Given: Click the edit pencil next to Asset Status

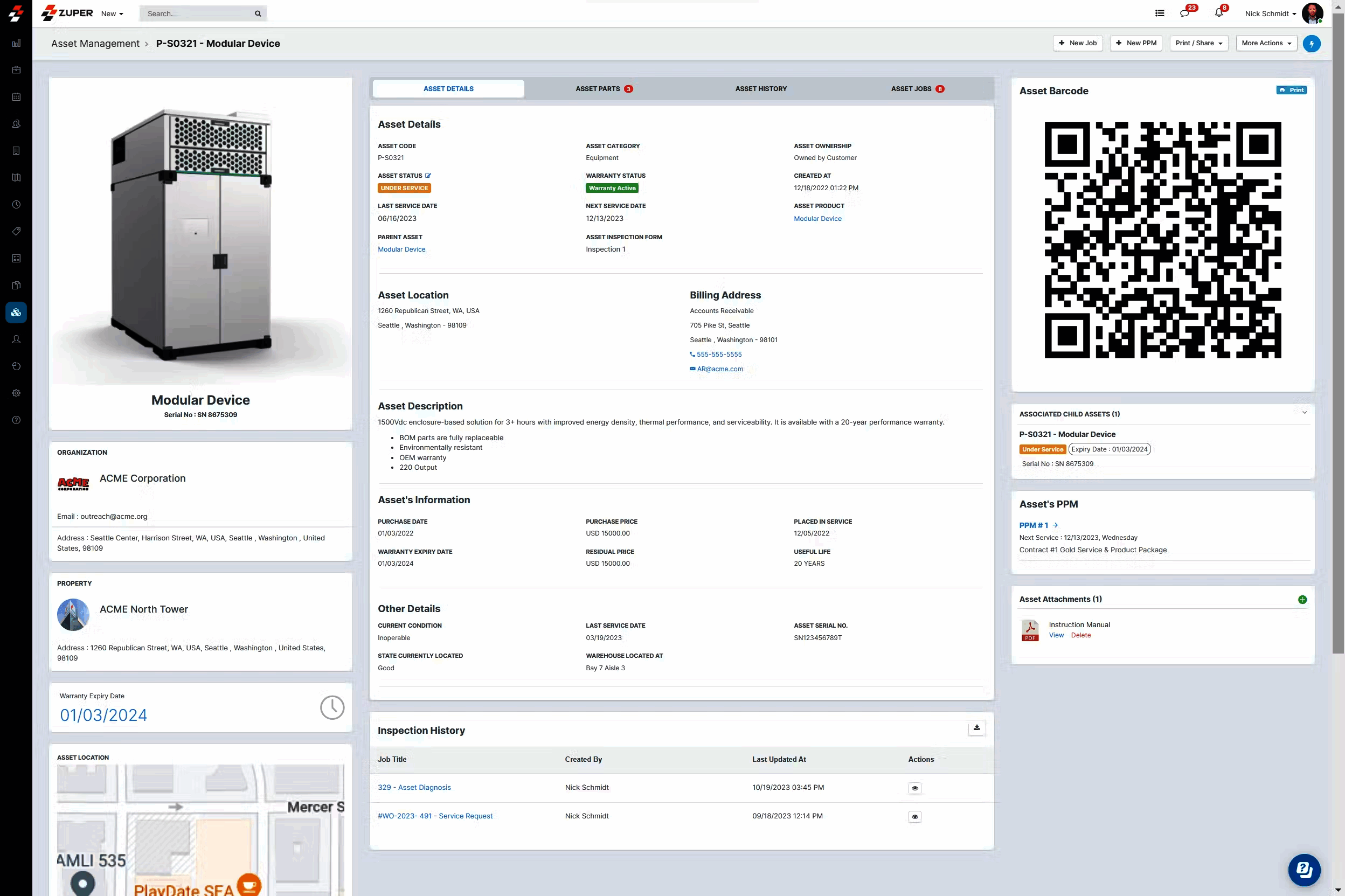Looking at the screenshot, I should pos(428,176).
